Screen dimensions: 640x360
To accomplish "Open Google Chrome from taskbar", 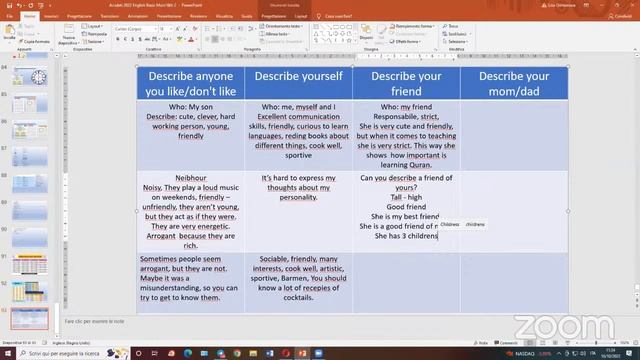I will pyautogui.click(x=237, y=353).
